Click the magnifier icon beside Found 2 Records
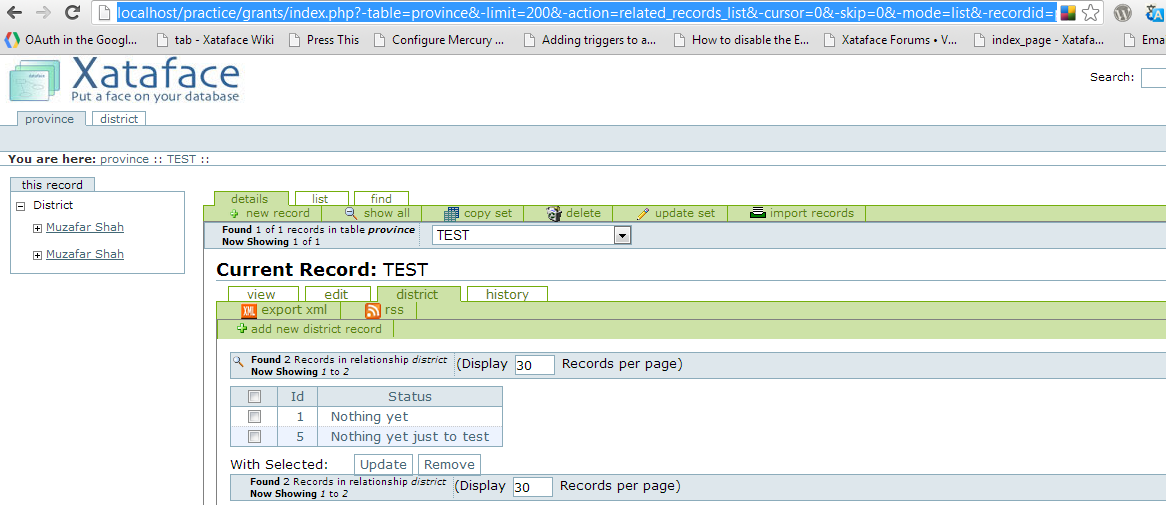Viewport: 1166px width, 505px height. (238, 361)
